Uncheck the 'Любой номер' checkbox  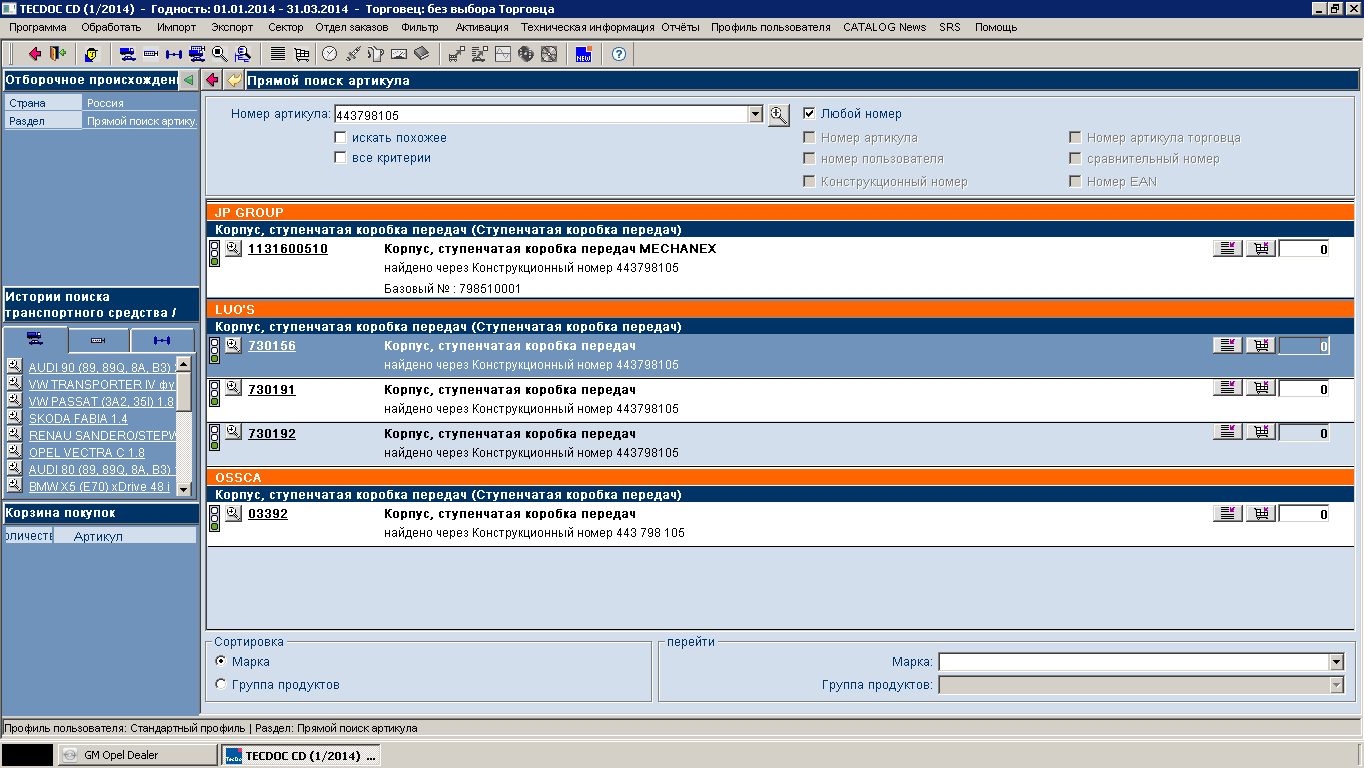(809, 114)
